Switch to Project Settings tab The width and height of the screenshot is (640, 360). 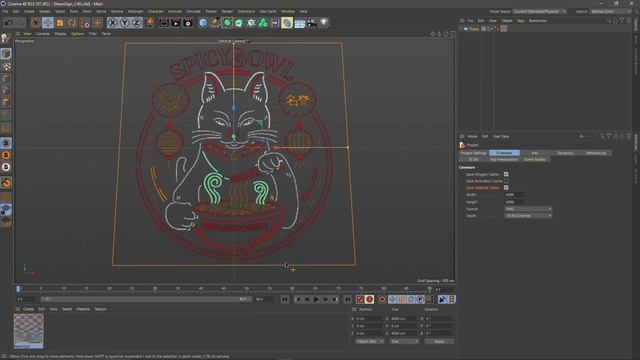coord(473,153)
